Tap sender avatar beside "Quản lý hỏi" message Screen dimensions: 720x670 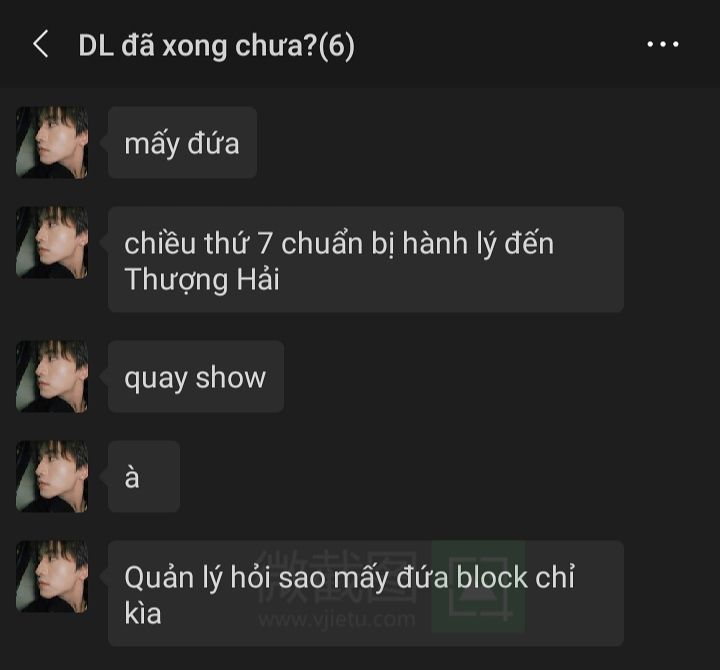coord(52,576)
